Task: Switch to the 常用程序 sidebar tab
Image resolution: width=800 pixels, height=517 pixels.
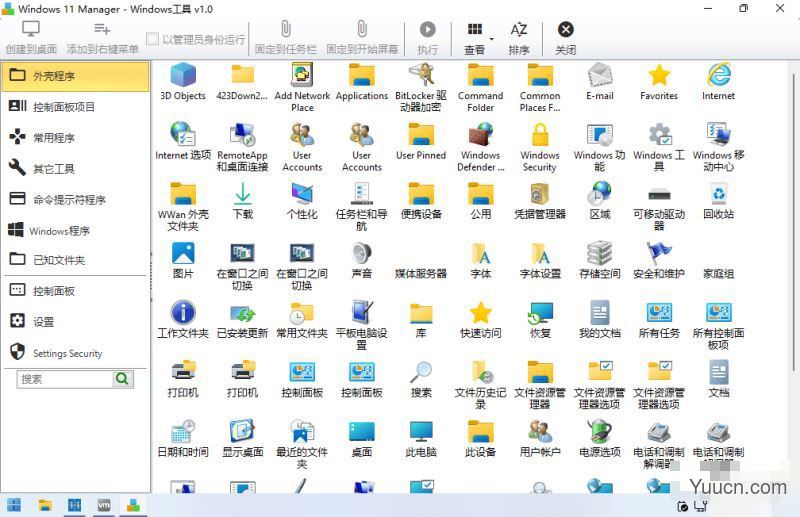Action: pyautogui.click(x=76, y=137)
